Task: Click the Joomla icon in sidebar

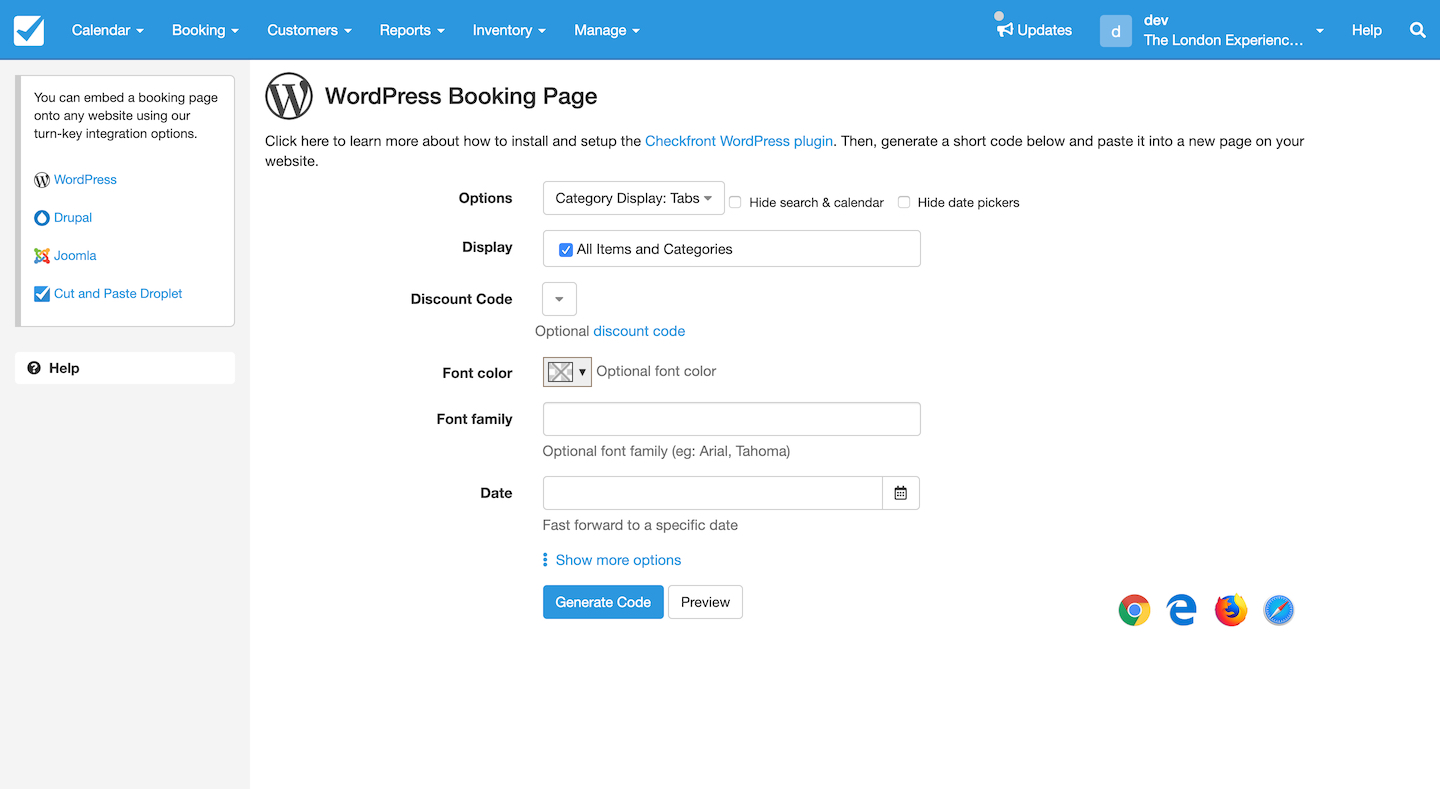Action: pyautogui.click(x=42, y=256)
